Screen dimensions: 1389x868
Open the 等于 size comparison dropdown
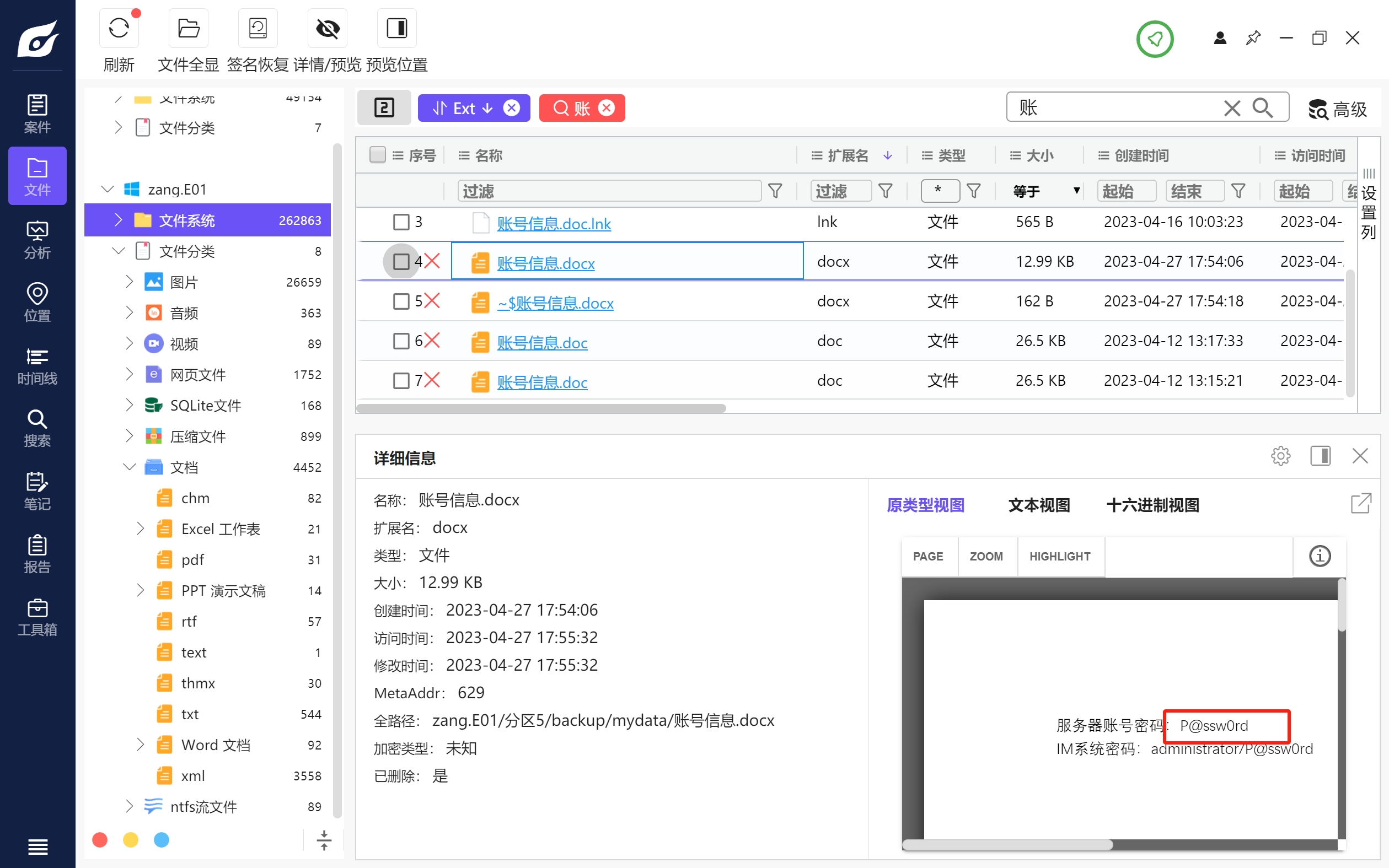1045,191
